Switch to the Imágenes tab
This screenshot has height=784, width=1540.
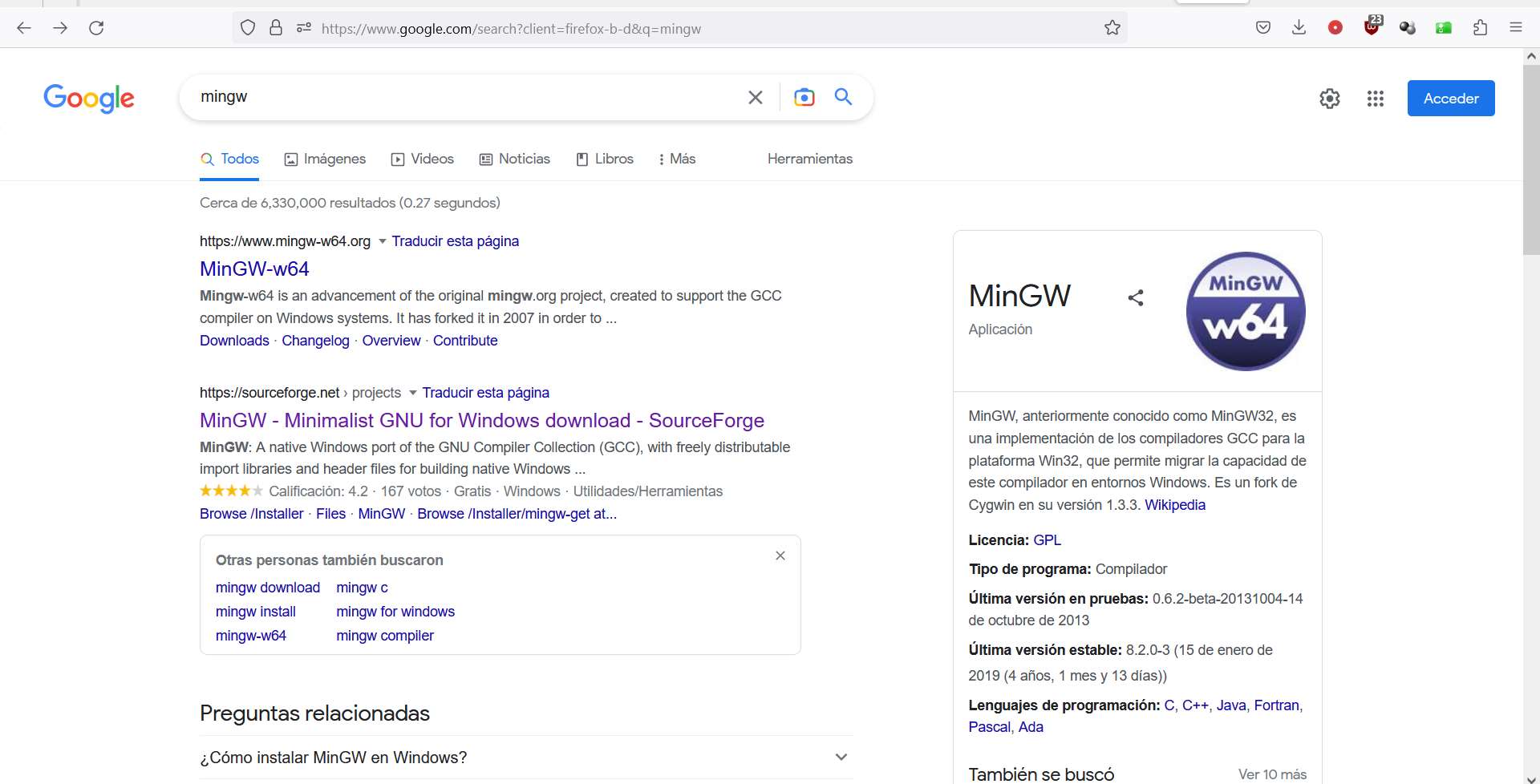pos(325,159)
